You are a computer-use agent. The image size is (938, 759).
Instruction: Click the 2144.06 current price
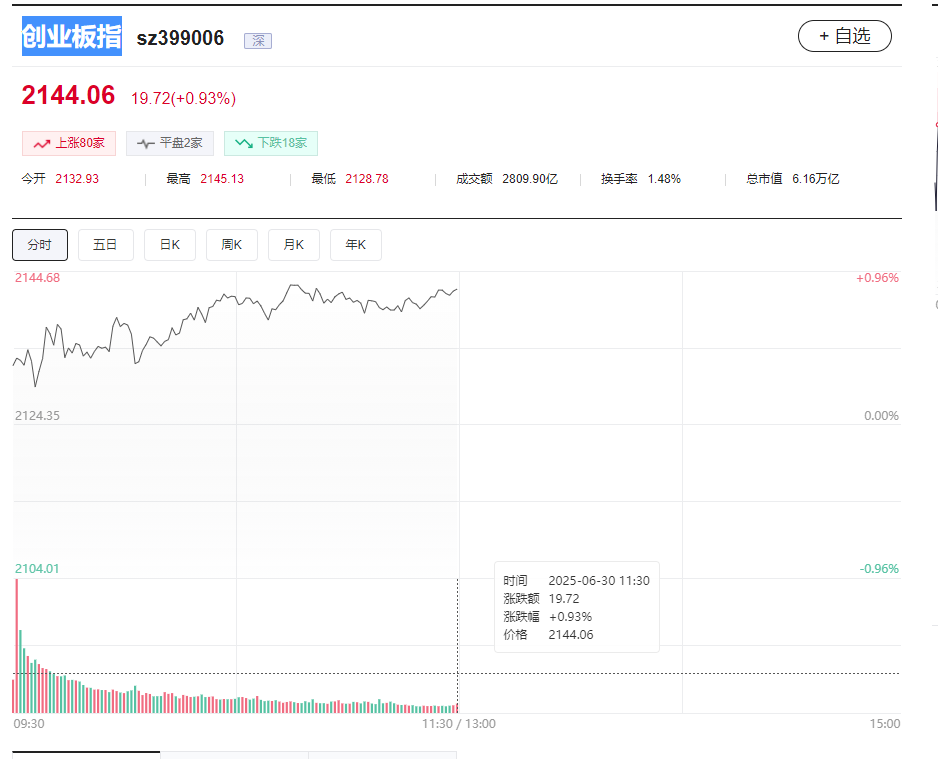[69, 96]
